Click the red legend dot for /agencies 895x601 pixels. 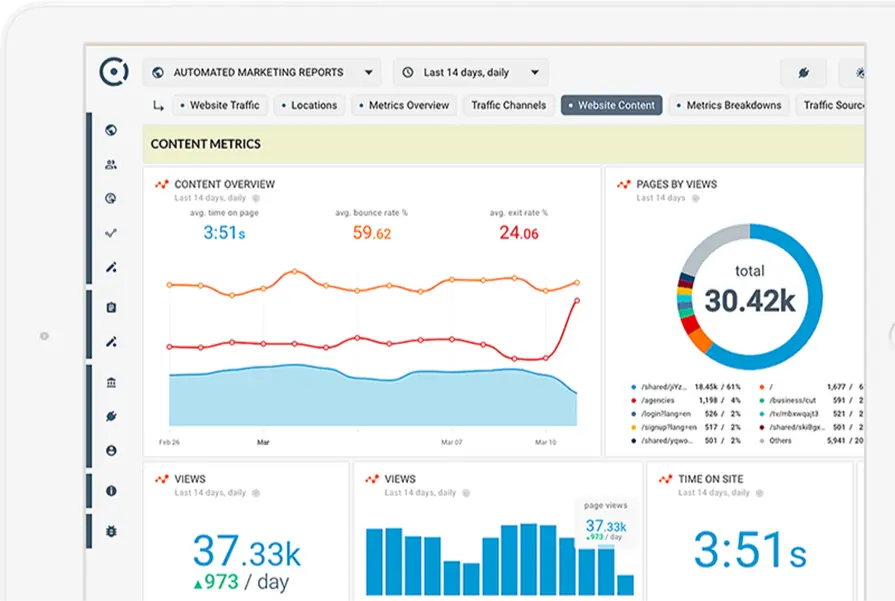click(634, 401)
